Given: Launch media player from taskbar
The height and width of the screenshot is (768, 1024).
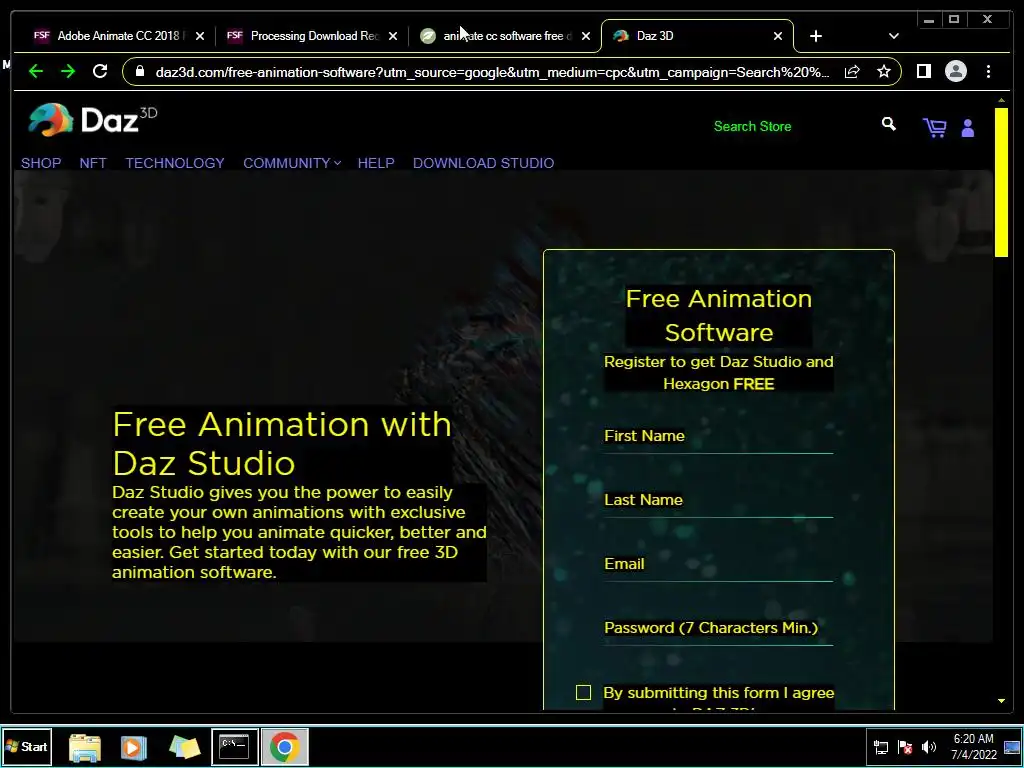Looking at the screenshot, I should (x=133, y=747).
